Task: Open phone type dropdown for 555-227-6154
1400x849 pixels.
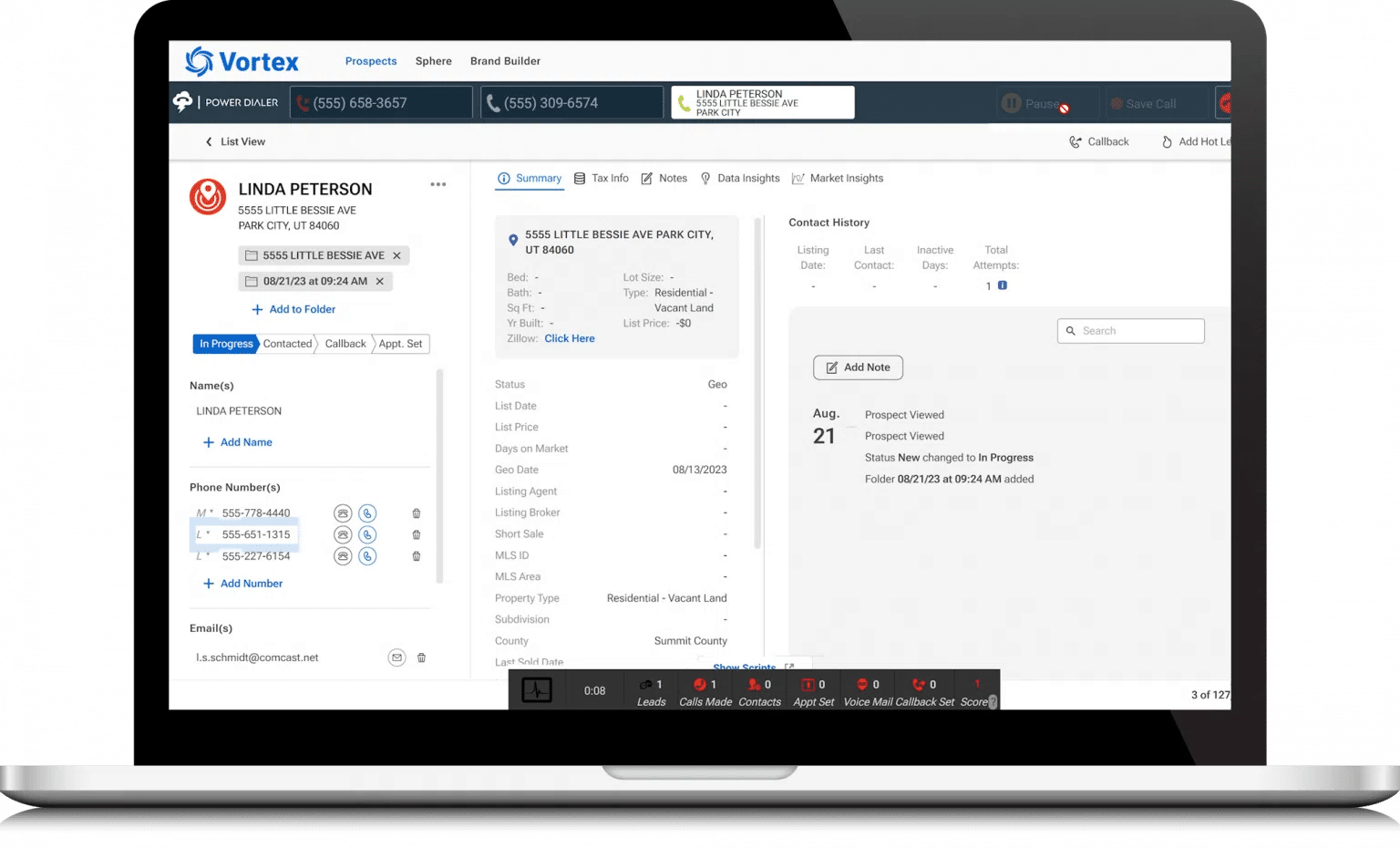Action: click(203, 556)
